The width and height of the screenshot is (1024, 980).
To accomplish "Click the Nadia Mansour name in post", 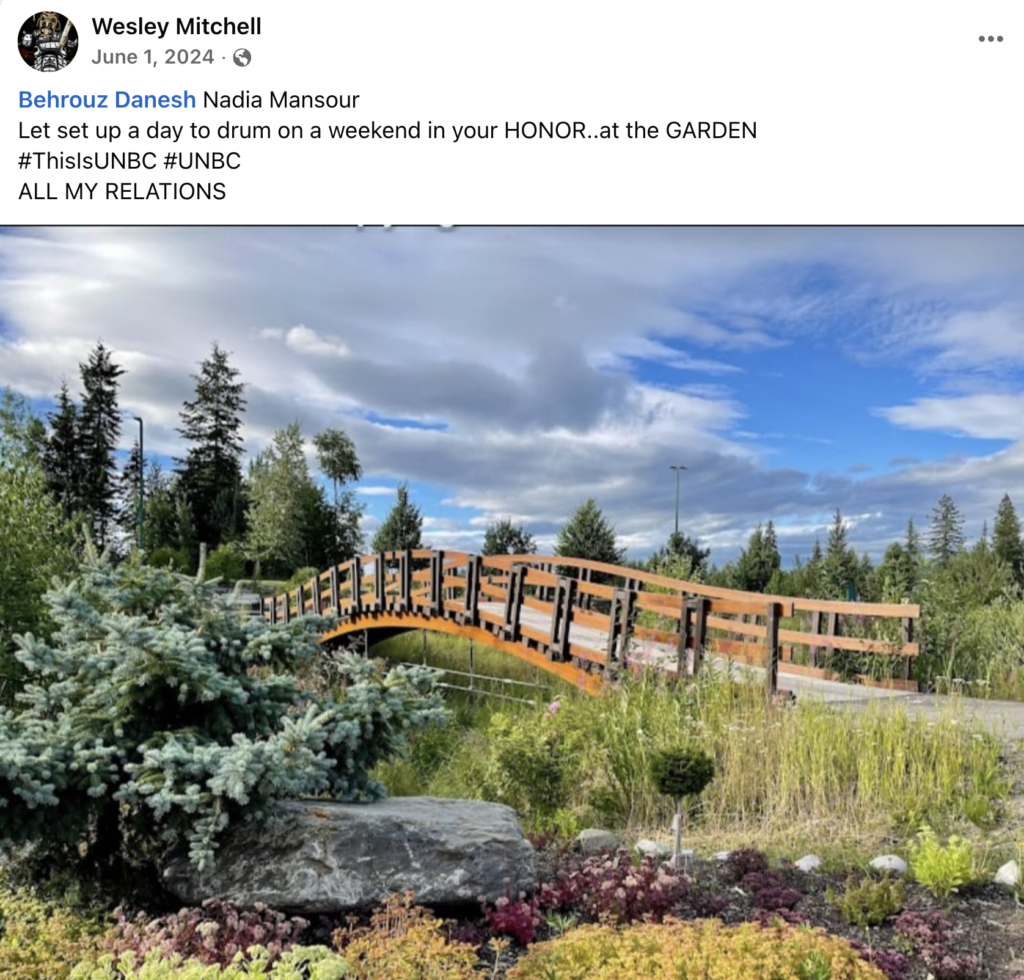I will click(x=281, y=99).
